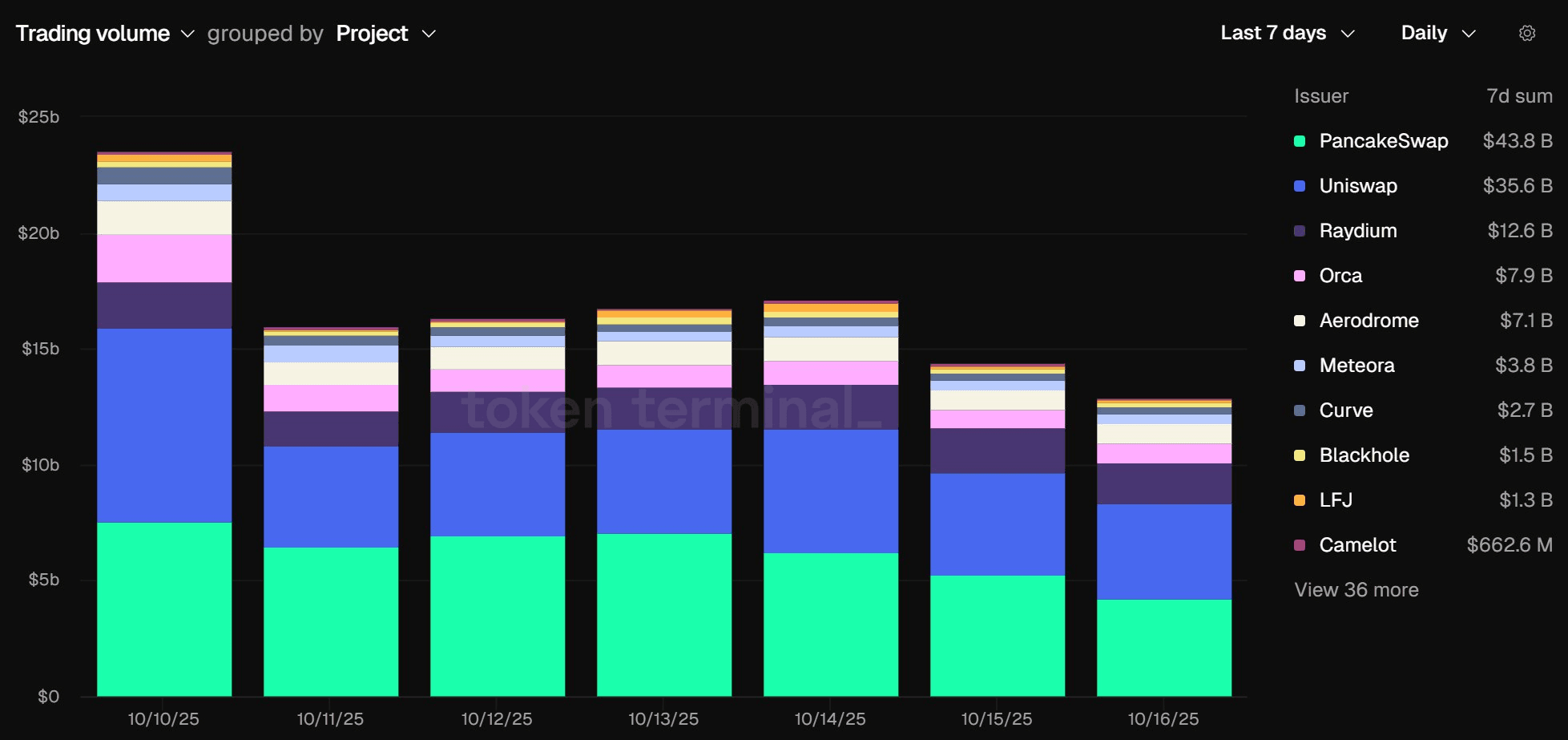Toggle Aerodrome series in legend
Screen dimensions: 1568x740
pyautogui.click(x=1368, y=321)
